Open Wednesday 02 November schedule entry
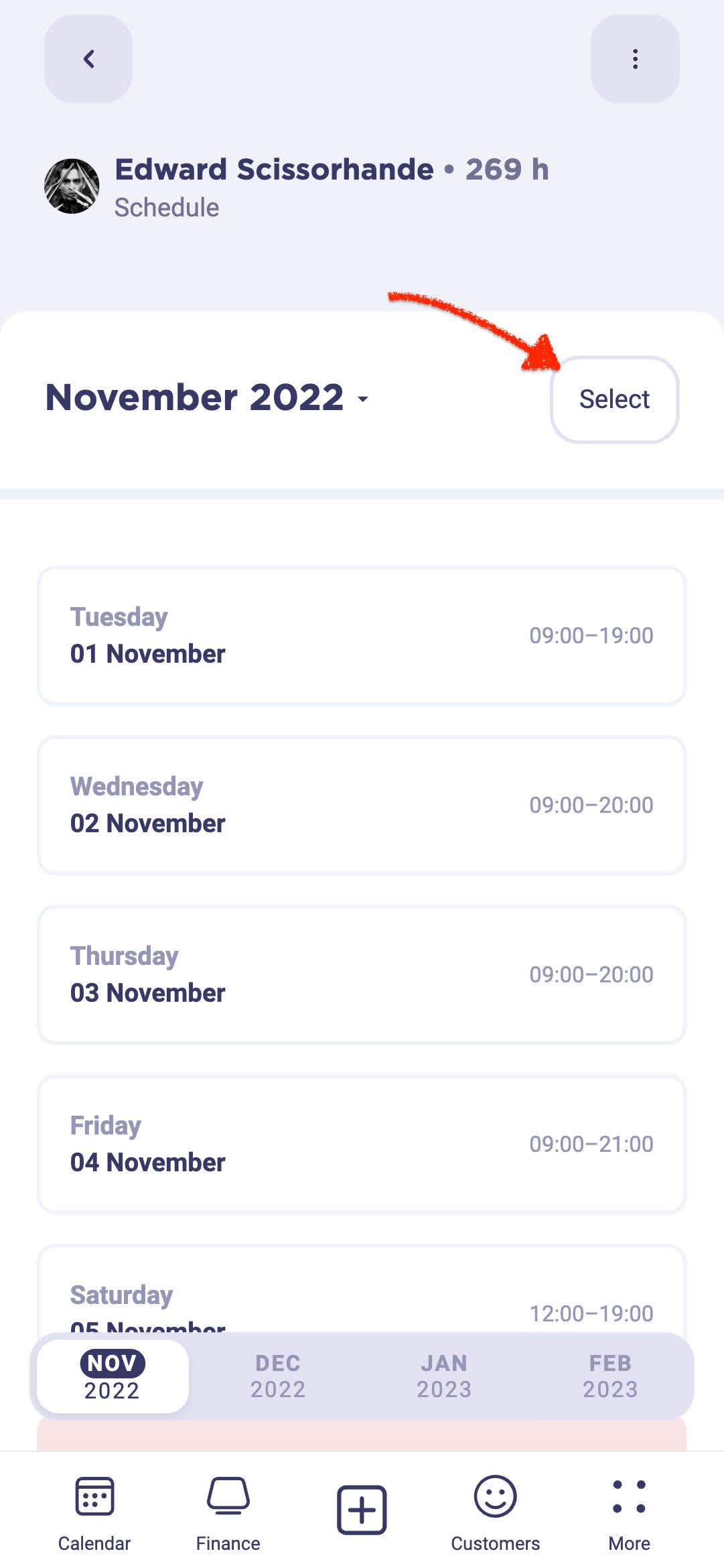 [362, 805]
